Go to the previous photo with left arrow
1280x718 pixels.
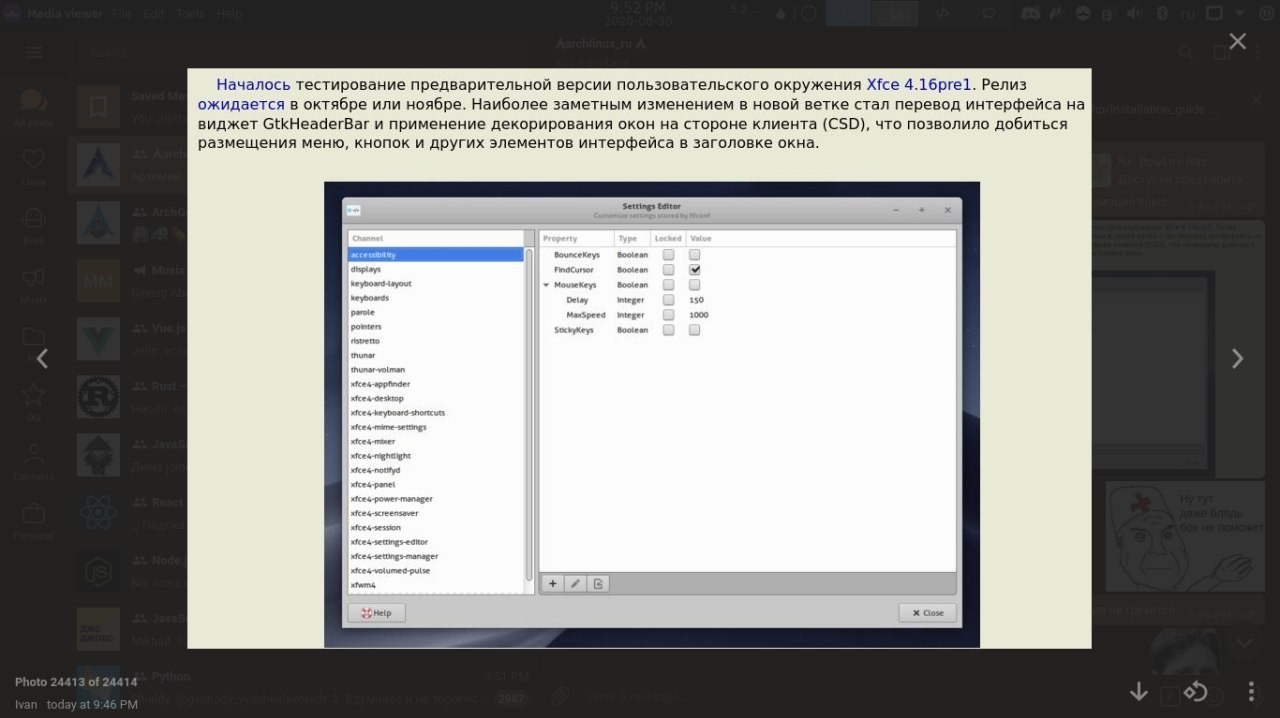42,358
